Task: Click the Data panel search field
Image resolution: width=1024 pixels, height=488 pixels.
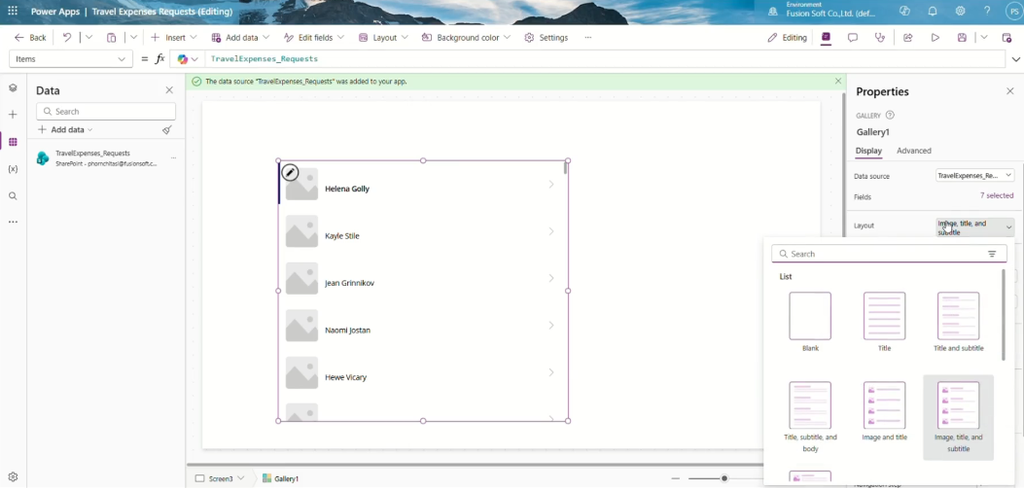Action: [x=106, y=112]
